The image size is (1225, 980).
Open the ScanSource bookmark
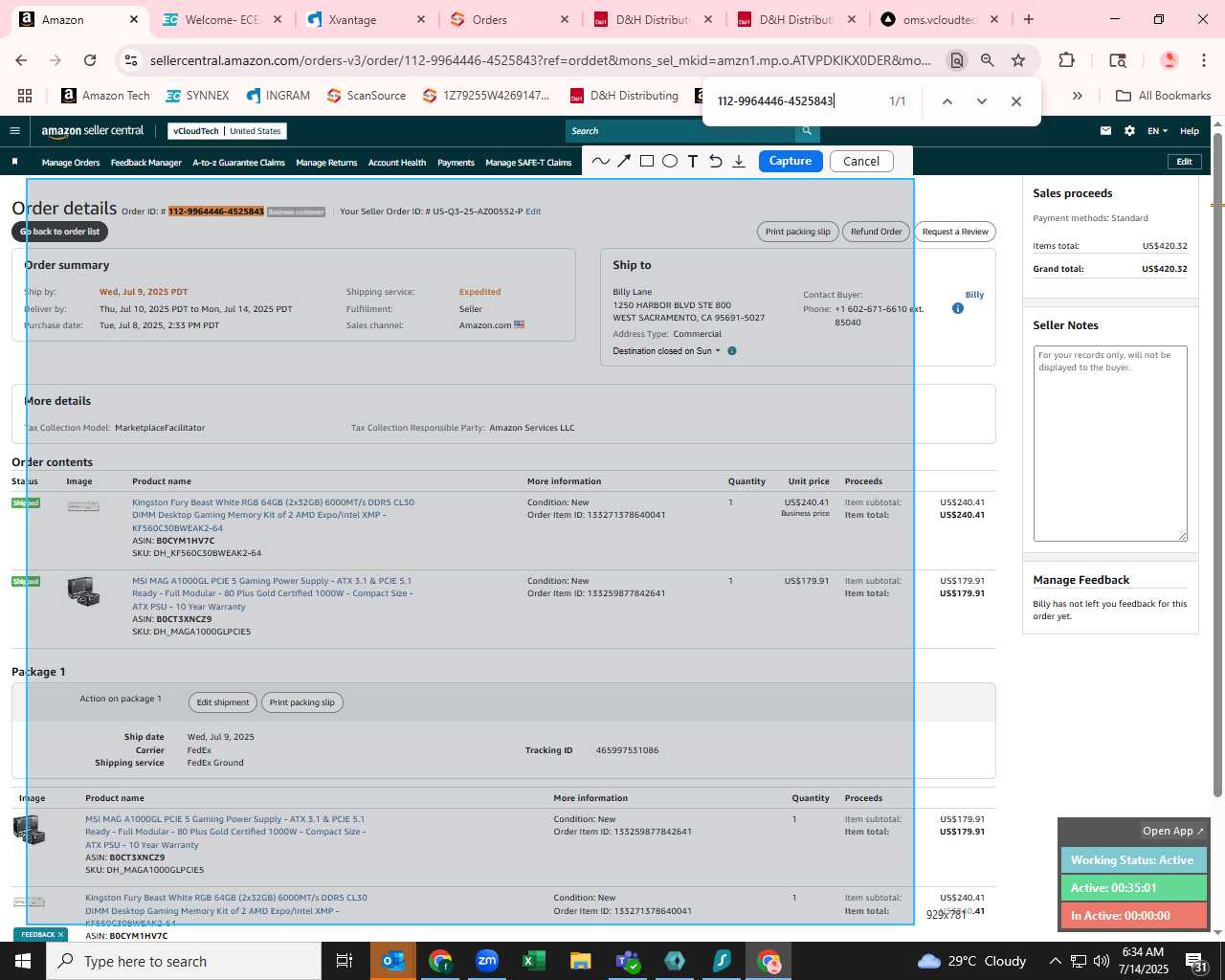366,96
